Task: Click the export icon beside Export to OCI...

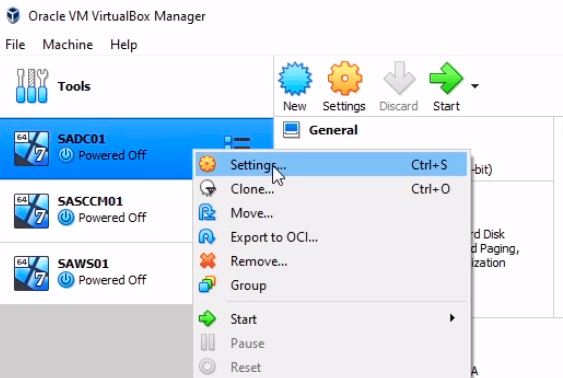Action: (x=207, y=236)
